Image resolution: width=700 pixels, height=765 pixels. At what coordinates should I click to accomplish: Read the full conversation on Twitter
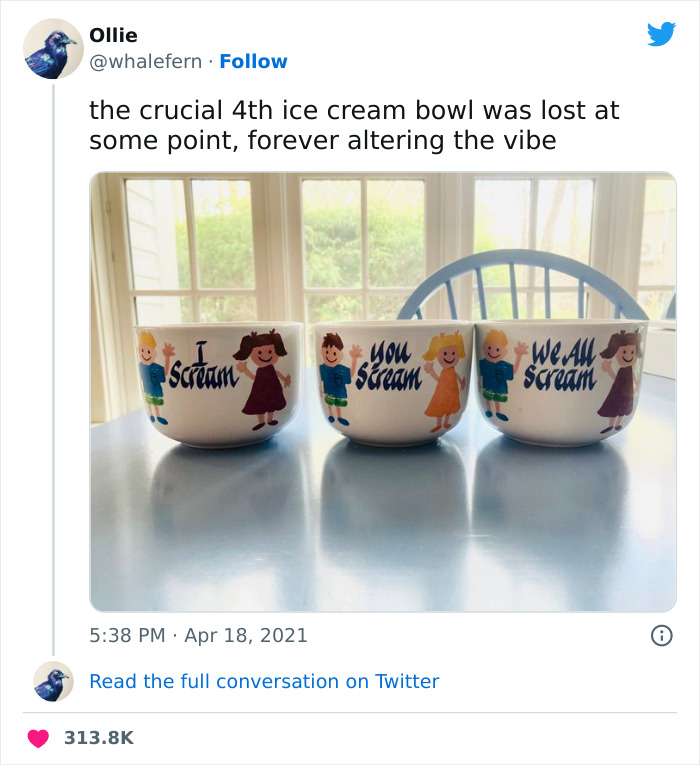tap(264, 681)
